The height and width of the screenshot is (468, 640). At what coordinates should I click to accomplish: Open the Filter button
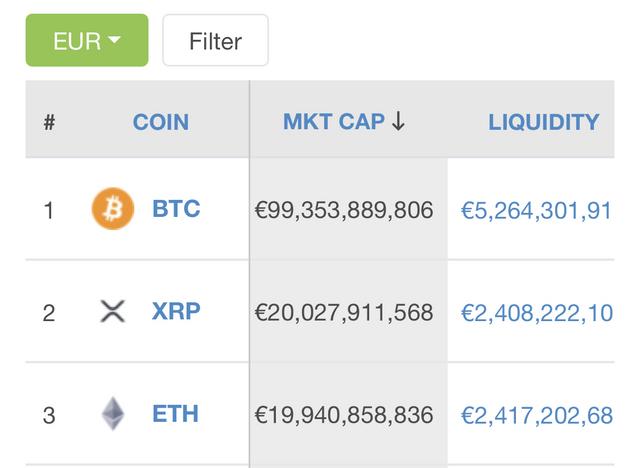[216, 40]
